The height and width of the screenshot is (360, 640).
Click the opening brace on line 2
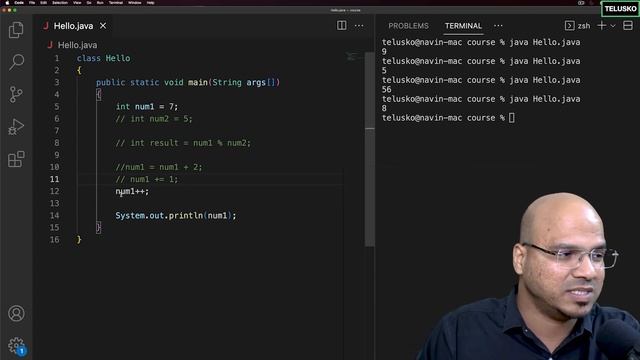pyautogui.click(x=79, y=70)
